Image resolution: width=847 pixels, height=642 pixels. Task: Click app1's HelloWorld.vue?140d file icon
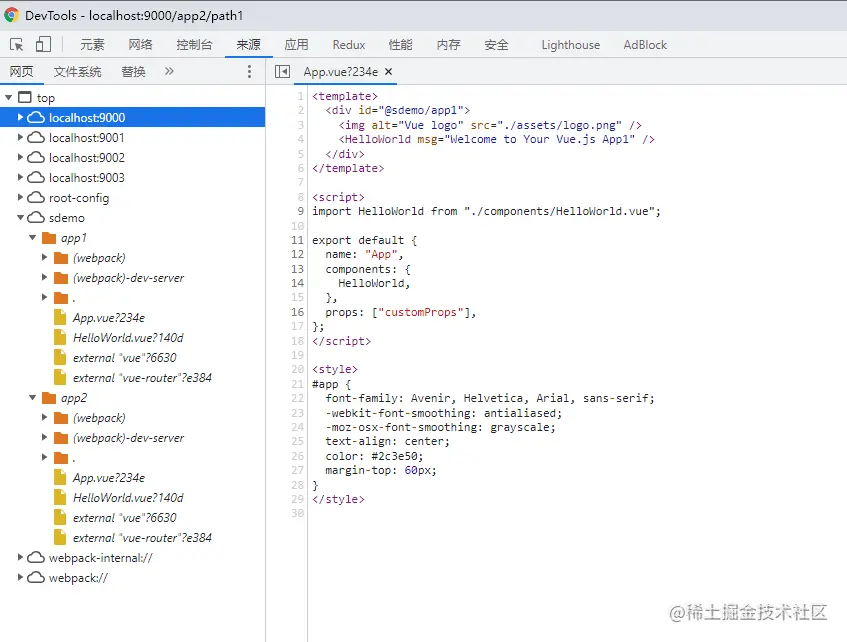tap(60, 337)
